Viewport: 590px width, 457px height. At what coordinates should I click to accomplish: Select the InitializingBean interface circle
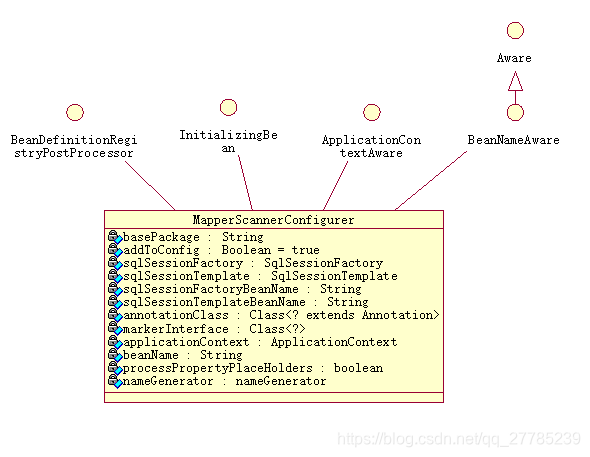pyautogui.click(x=228, y=107)
